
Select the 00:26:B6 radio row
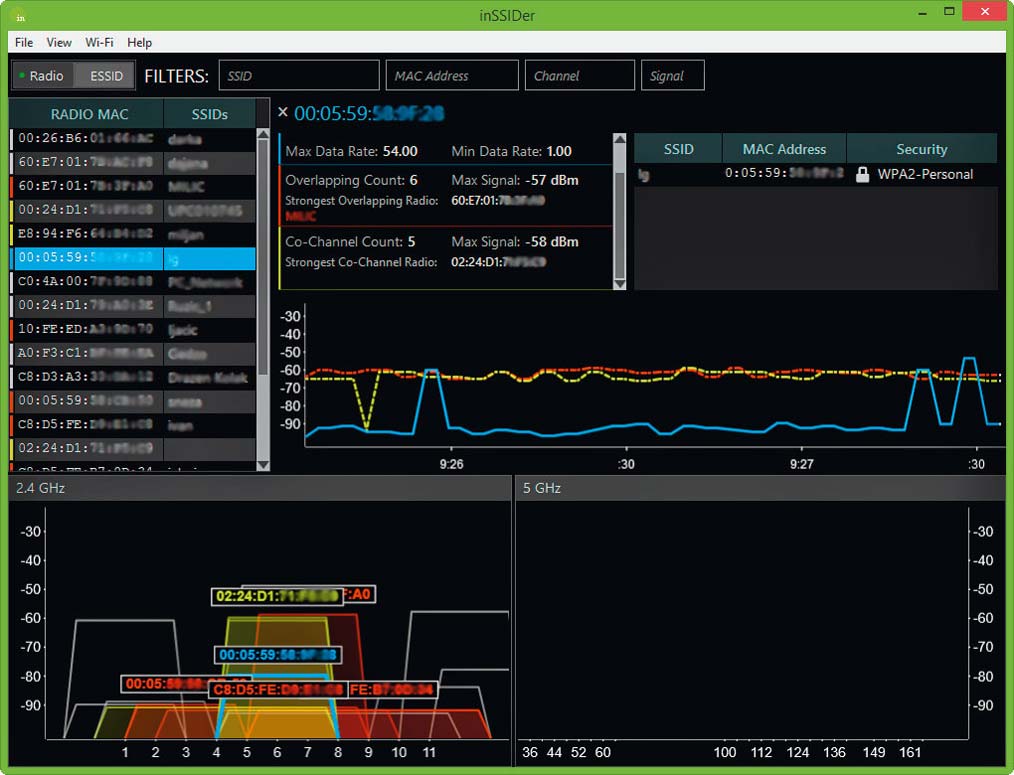click(133, 138)
